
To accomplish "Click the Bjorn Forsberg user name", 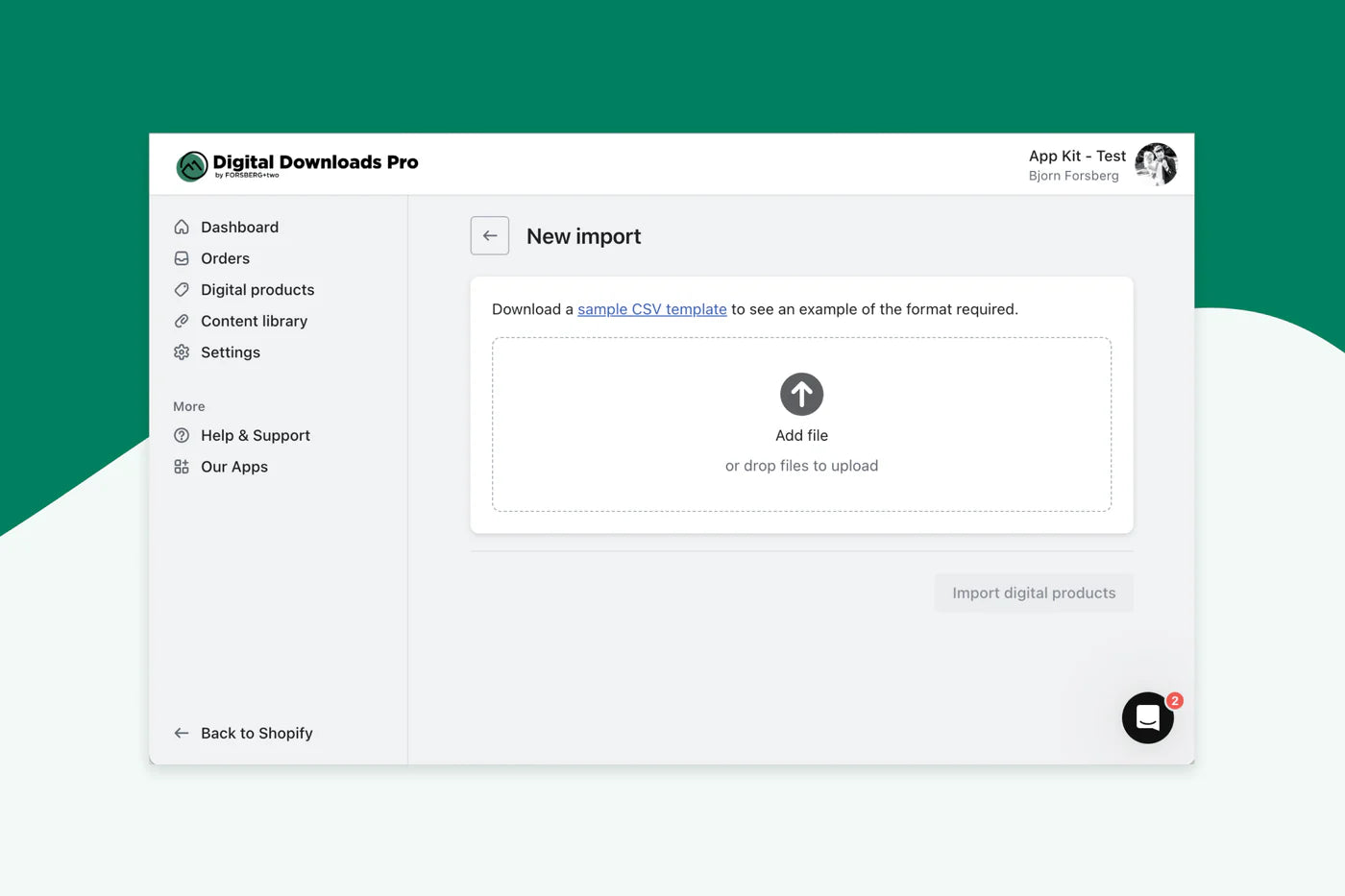I will click(1073, 176).
